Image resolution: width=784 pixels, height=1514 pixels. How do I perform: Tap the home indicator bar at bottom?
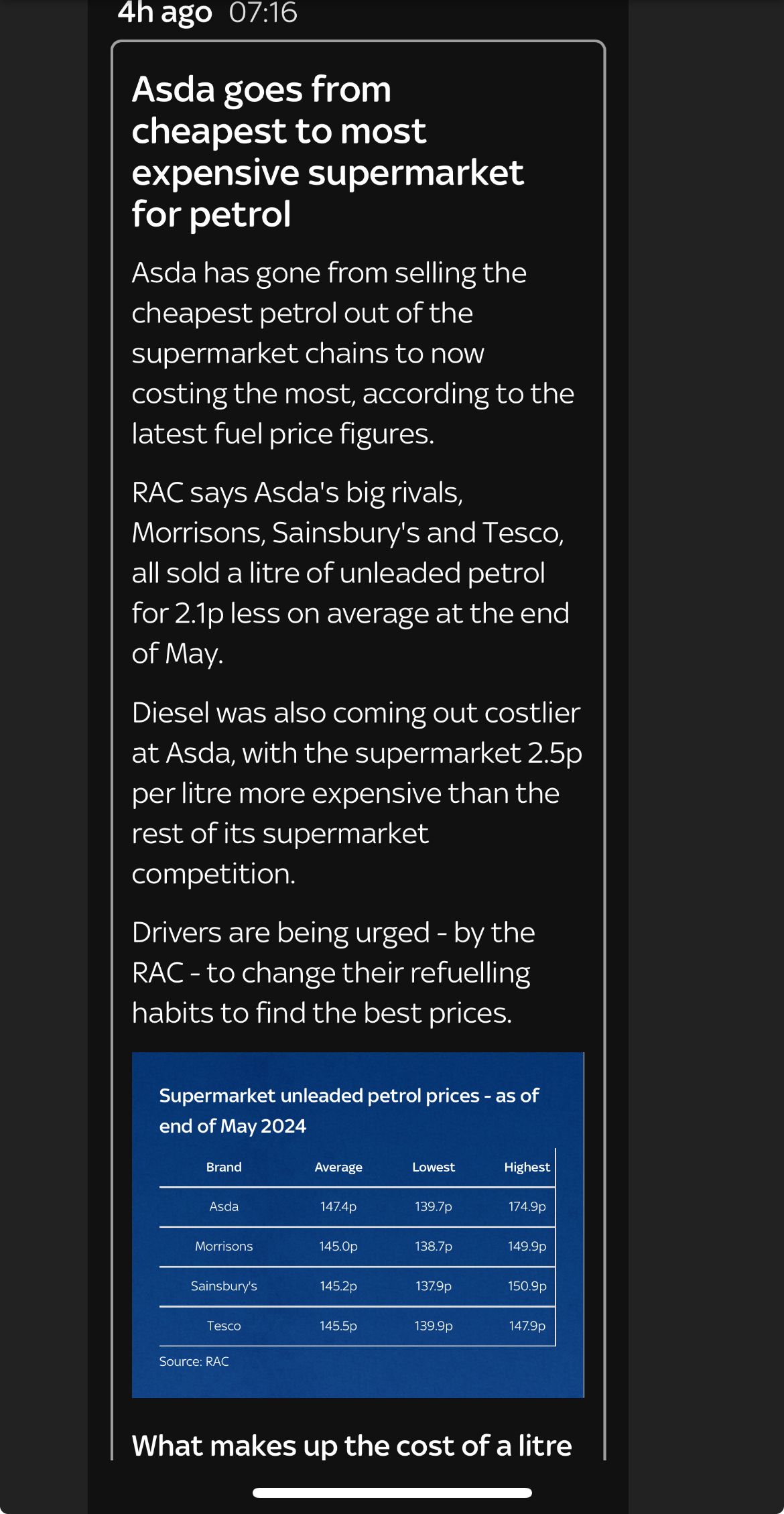(x=392, y=1493)
